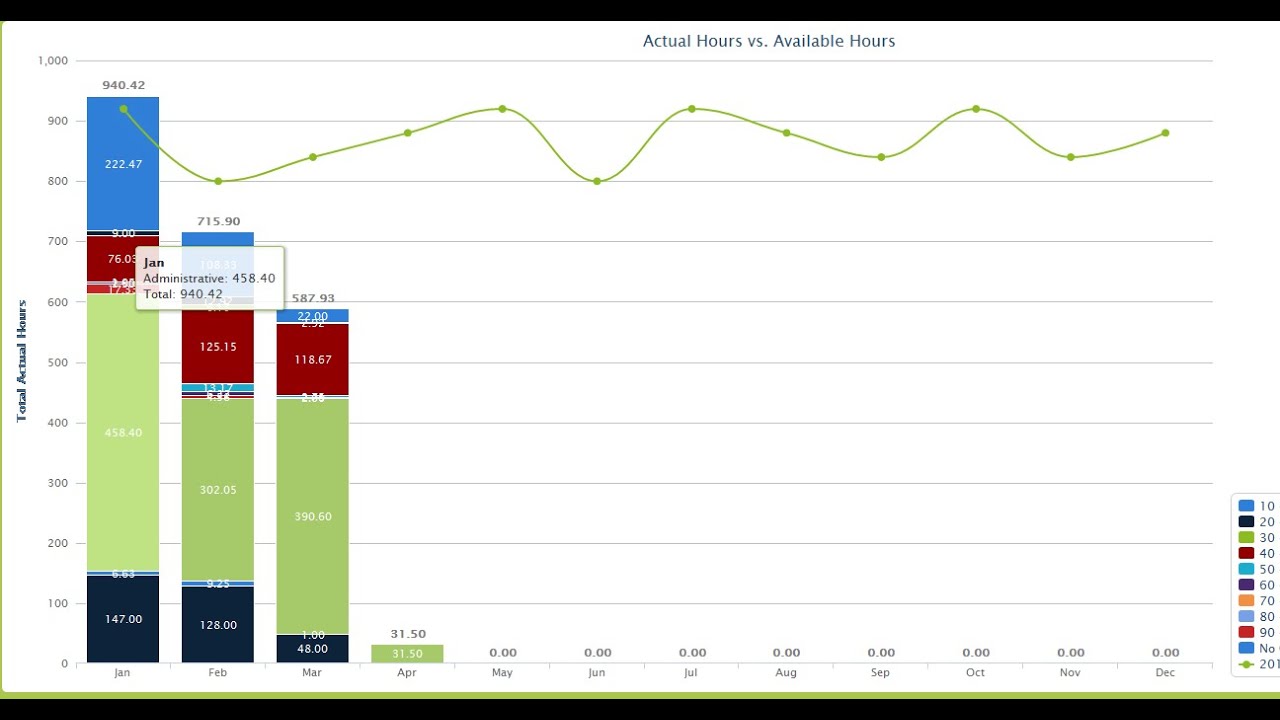1280x720 pixels.
Task: Click the Sep point on the green line
Action: coord(881,157)
